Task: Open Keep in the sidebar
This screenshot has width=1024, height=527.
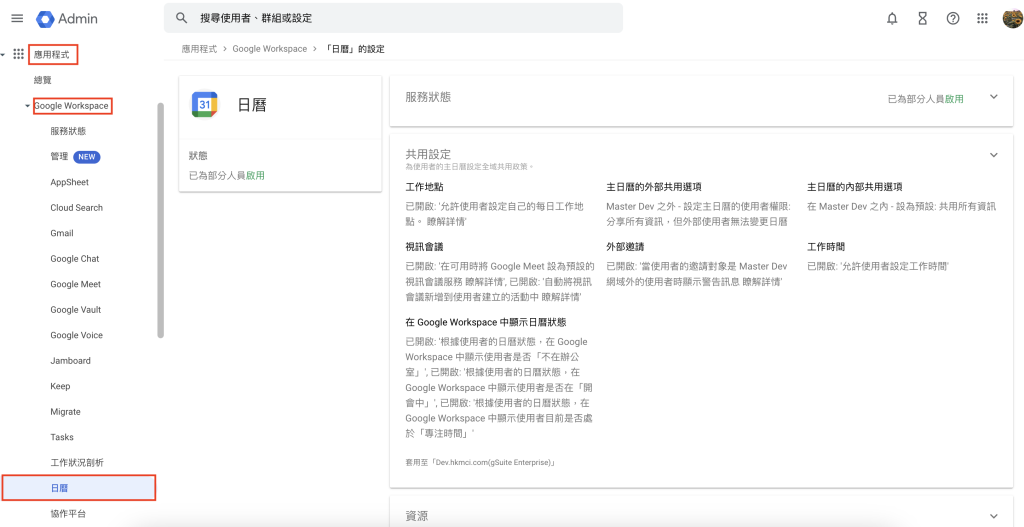Action: click(x=60, y=386)
